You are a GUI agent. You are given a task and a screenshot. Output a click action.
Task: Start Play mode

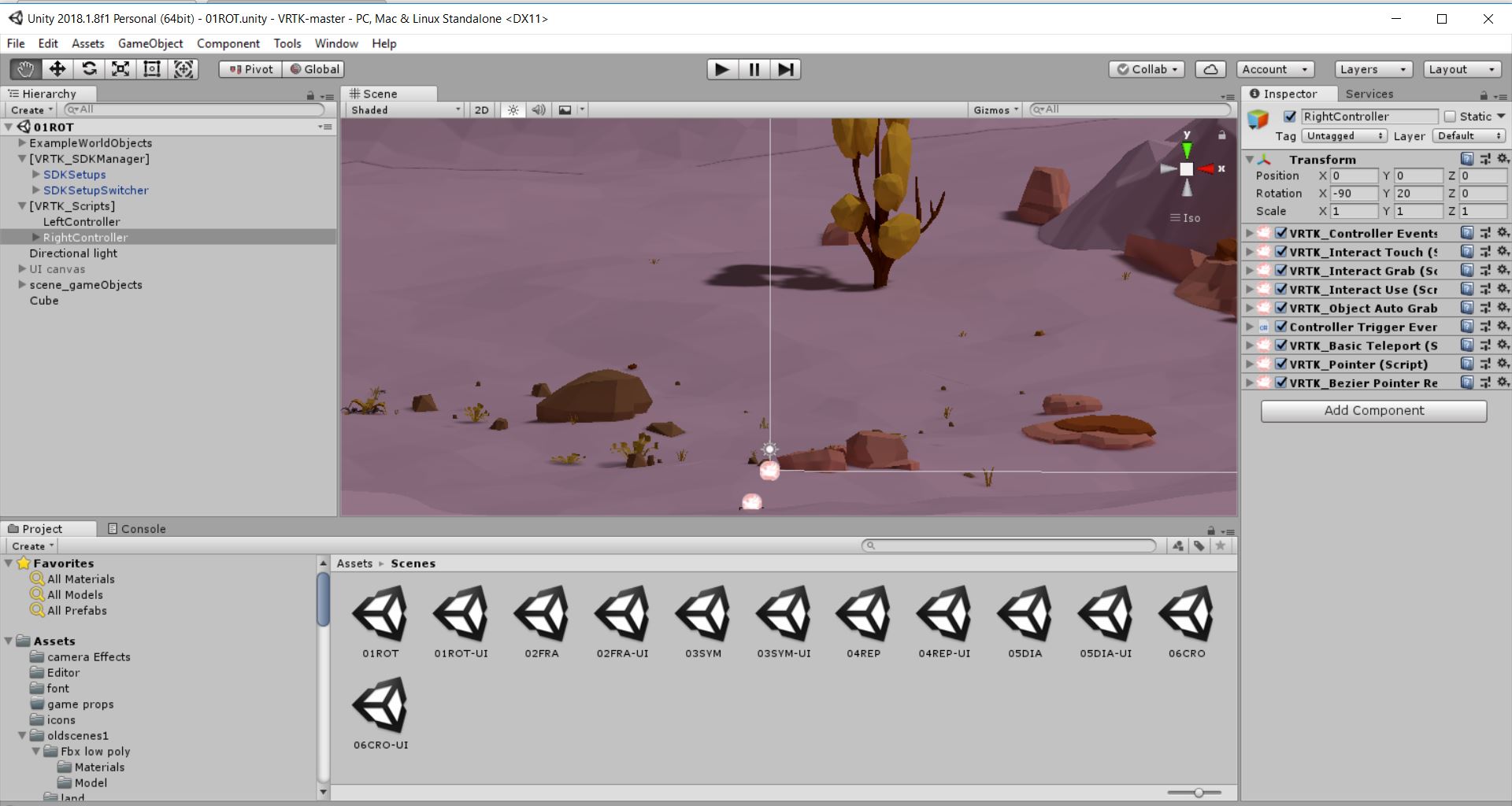coord(722,69)
